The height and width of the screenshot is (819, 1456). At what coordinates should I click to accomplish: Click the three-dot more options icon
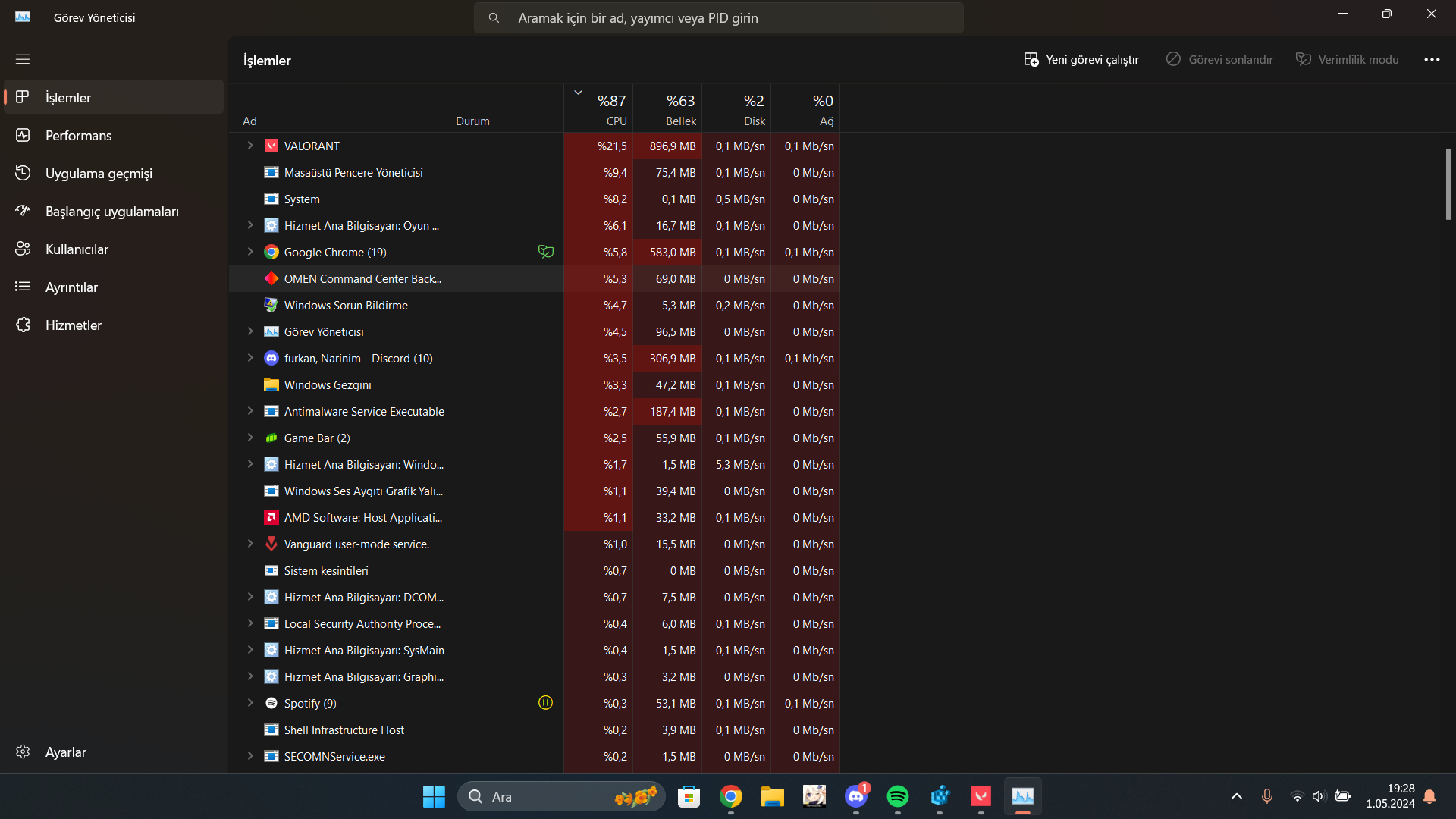(x=1432, y=59)
